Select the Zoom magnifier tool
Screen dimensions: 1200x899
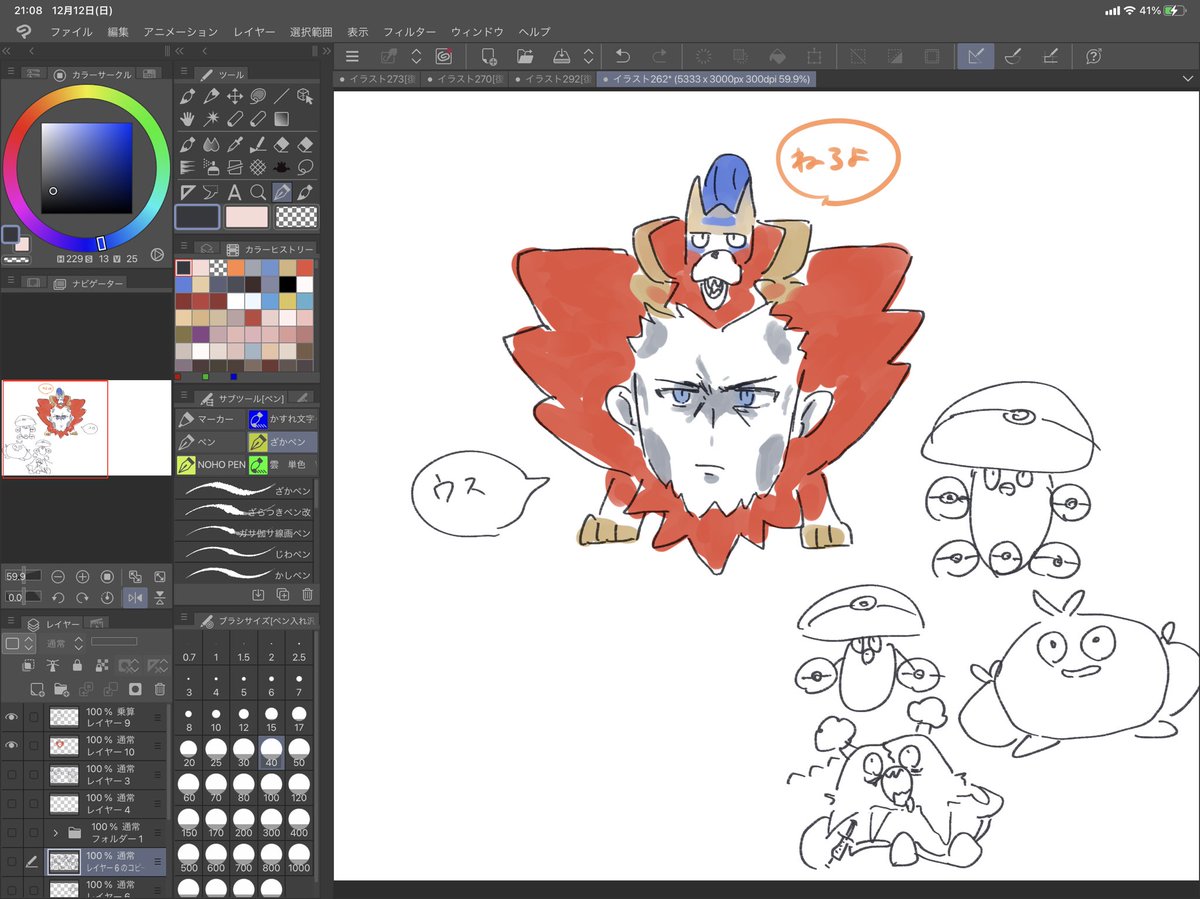258,192
